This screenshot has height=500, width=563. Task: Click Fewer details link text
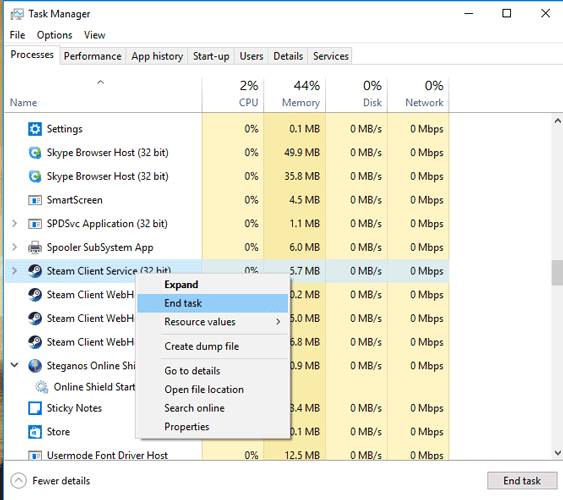61,481
